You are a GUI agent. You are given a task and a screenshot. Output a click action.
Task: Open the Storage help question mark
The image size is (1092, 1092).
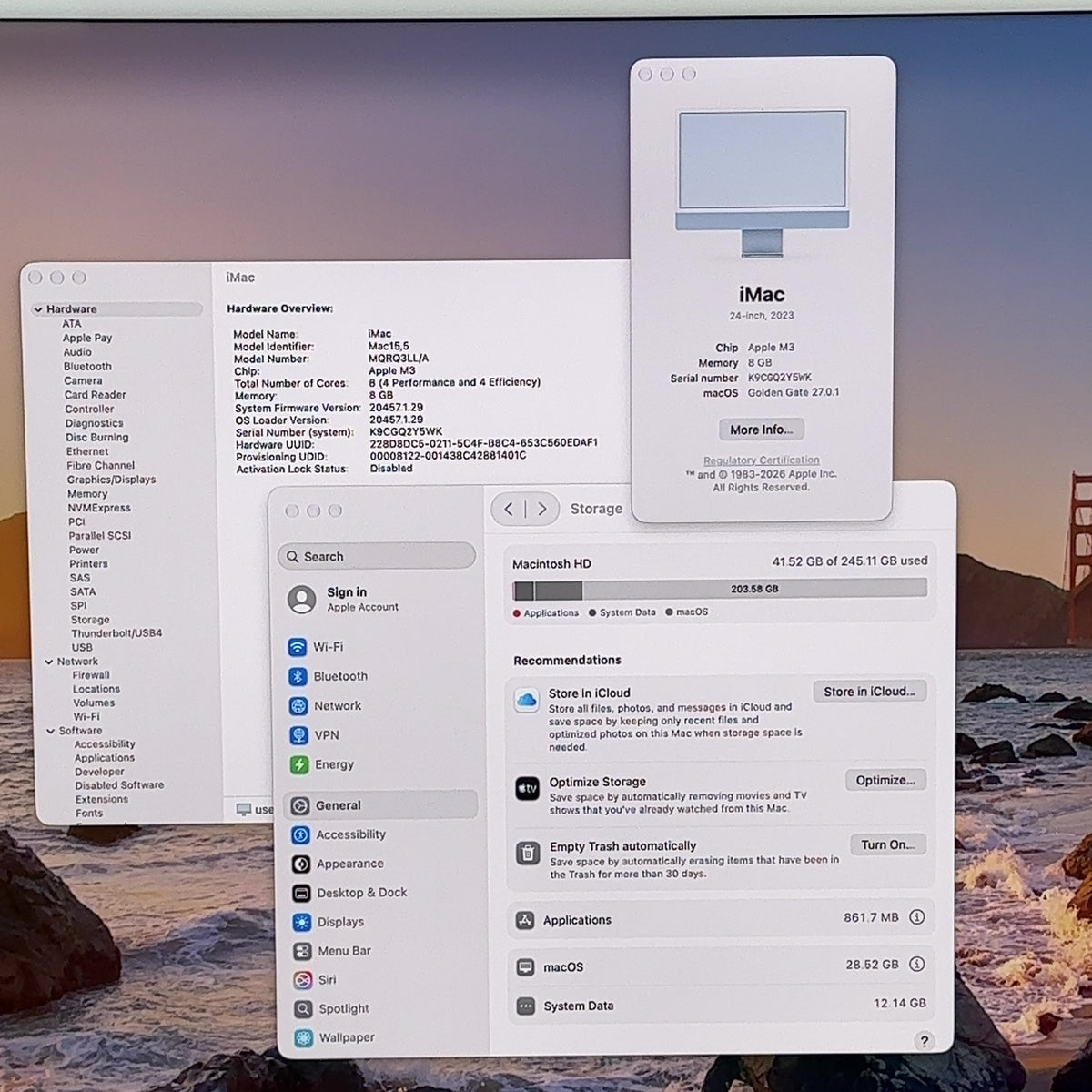coord(924,1042)
